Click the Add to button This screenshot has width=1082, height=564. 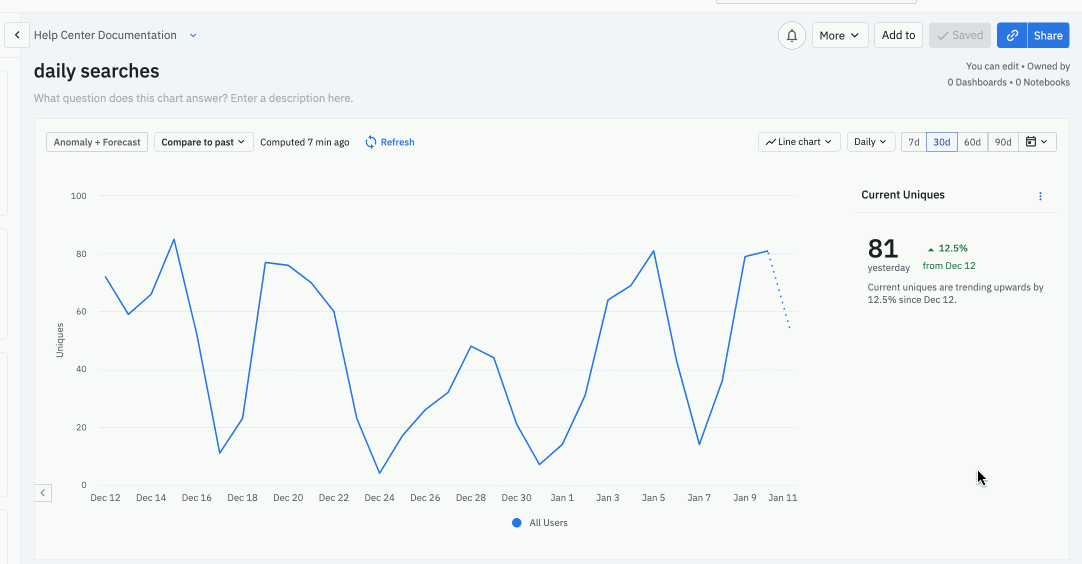click(898, 35)
